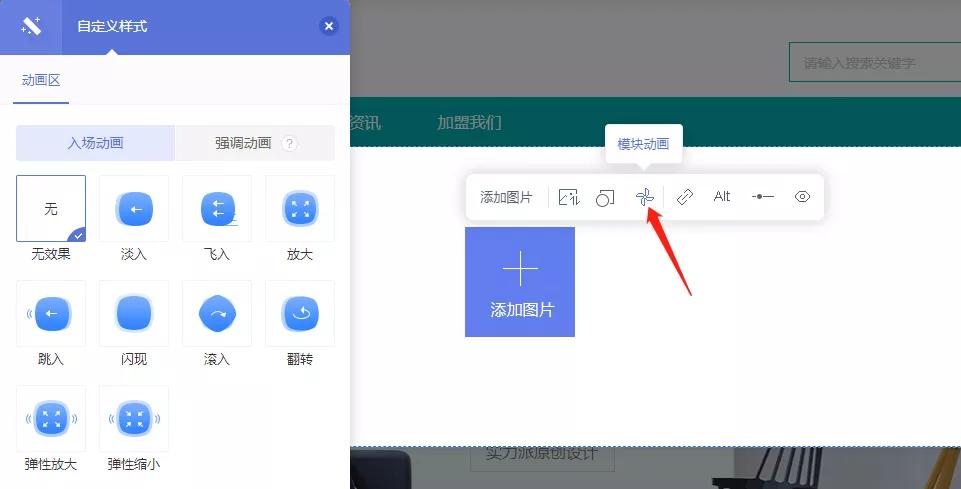Viewport: 961px width, 489px height.
Task: Pick the 弹性放大 elastic zoom icon
Action: pos(51,419)
